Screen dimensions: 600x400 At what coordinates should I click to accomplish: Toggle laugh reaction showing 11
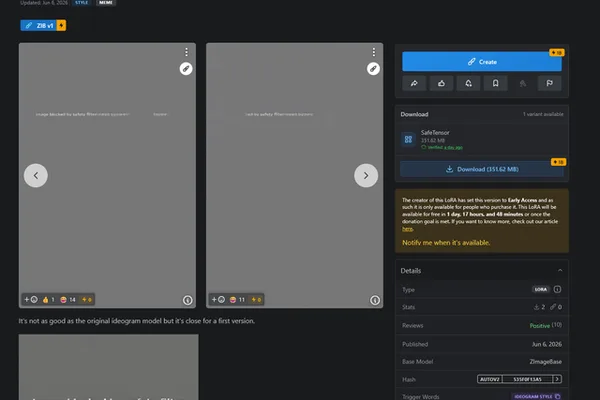[237, 300]
